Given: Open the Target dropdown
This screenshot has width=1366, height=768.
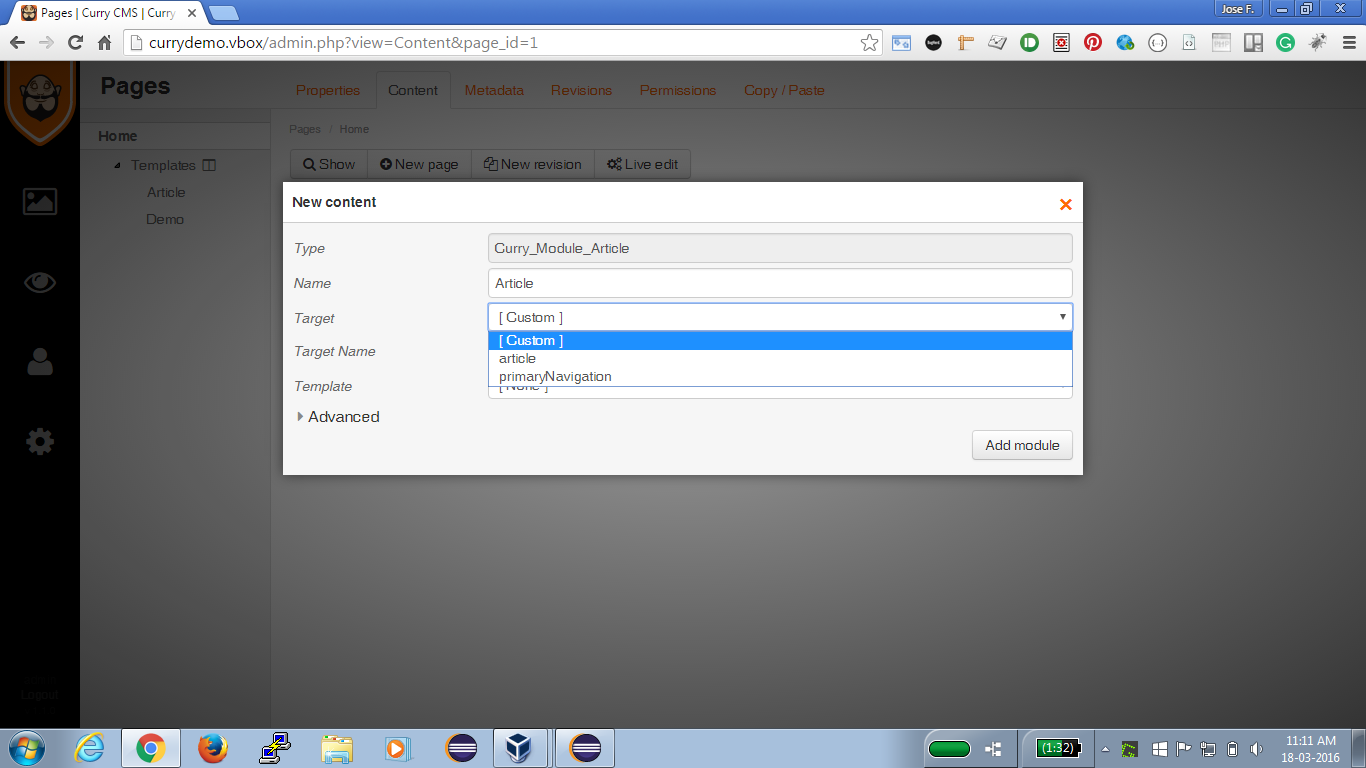Looking at the screenshot, I should (x=780, y=317).
